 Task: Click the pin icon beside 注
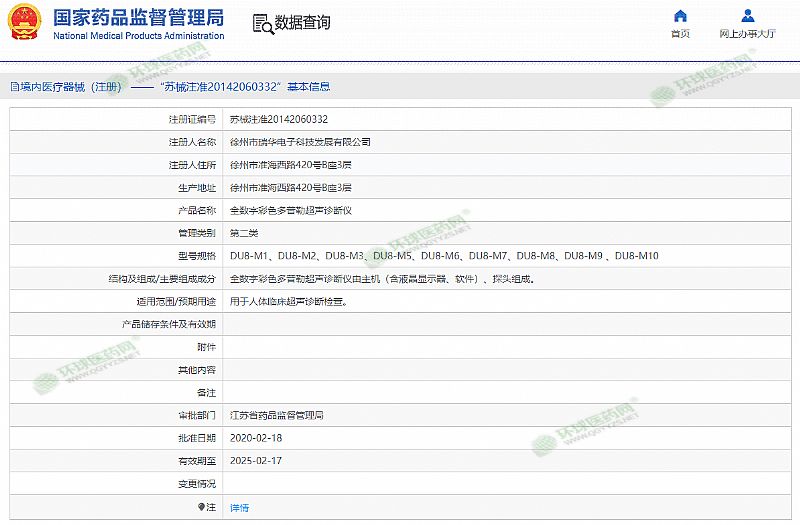click(x=201, y=507)
